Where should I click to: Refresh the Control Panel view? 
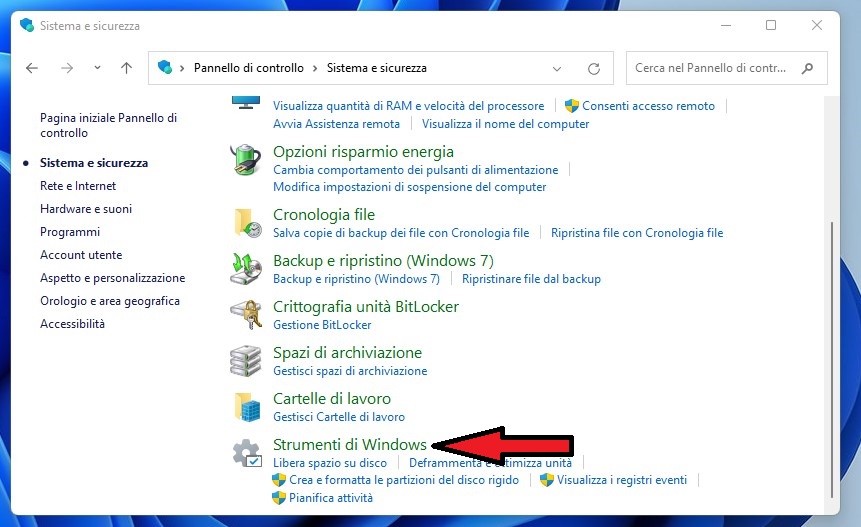point(594,69)
